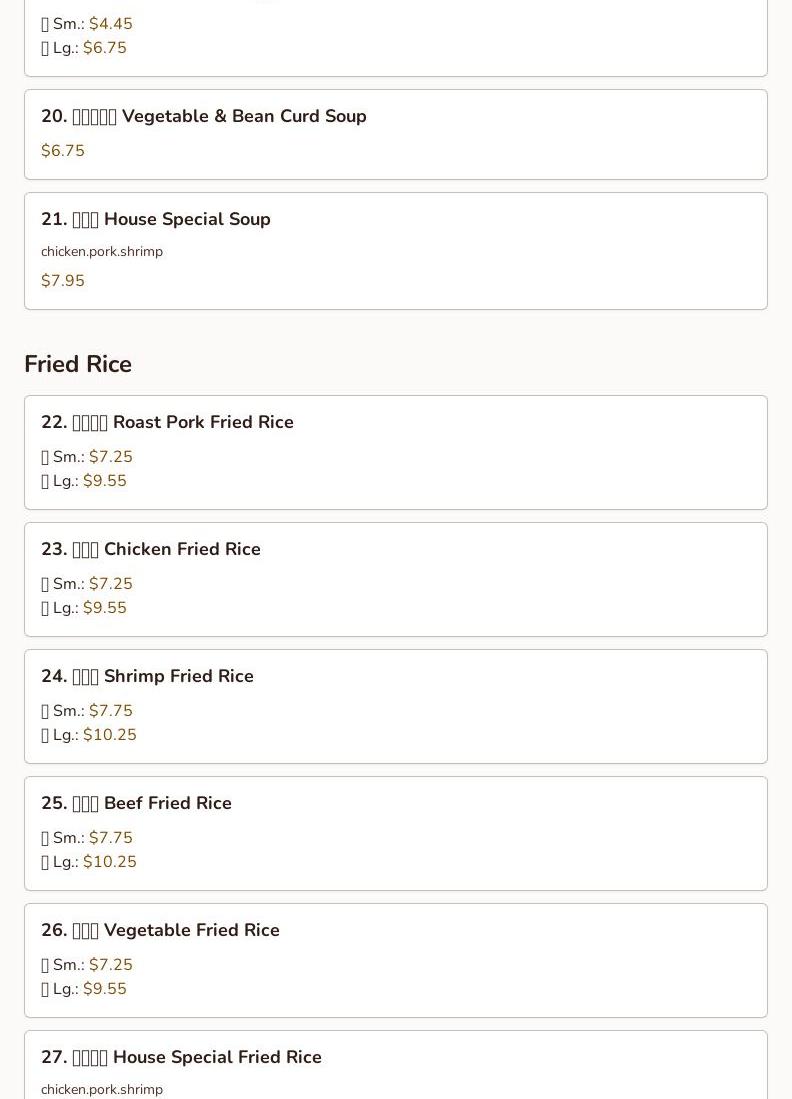Screen dimensions: 792x1099
Task: Choose large Roast Pork Fried Rice $9.55
Action: 84,481
